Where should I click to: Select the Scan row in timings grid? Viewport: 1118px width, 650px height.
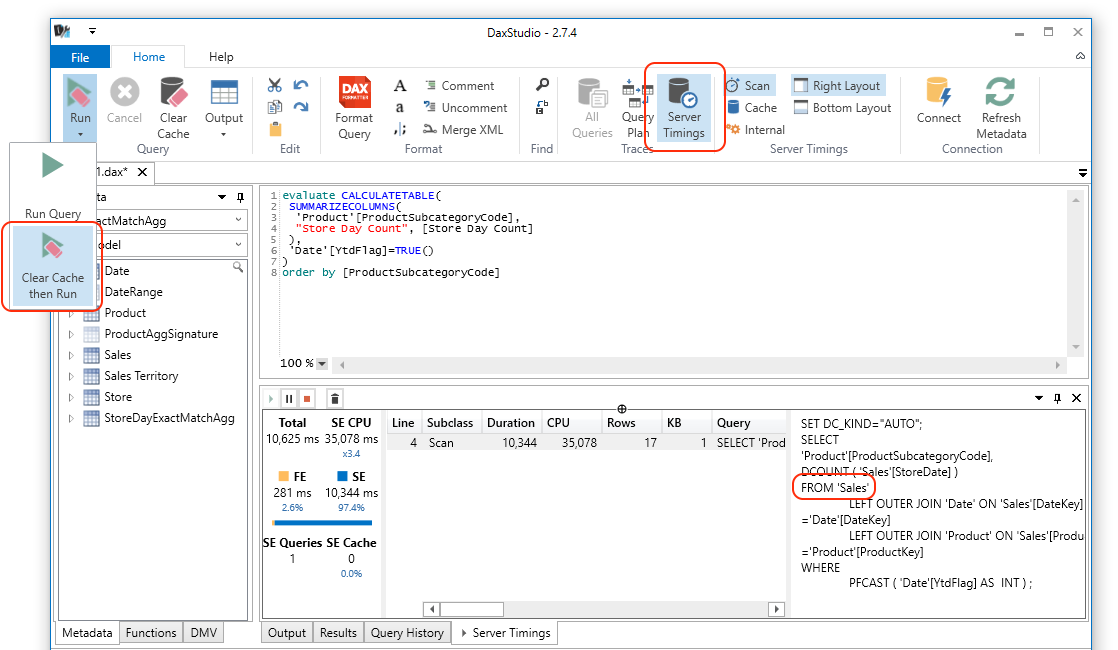click(x=586, y=443)
